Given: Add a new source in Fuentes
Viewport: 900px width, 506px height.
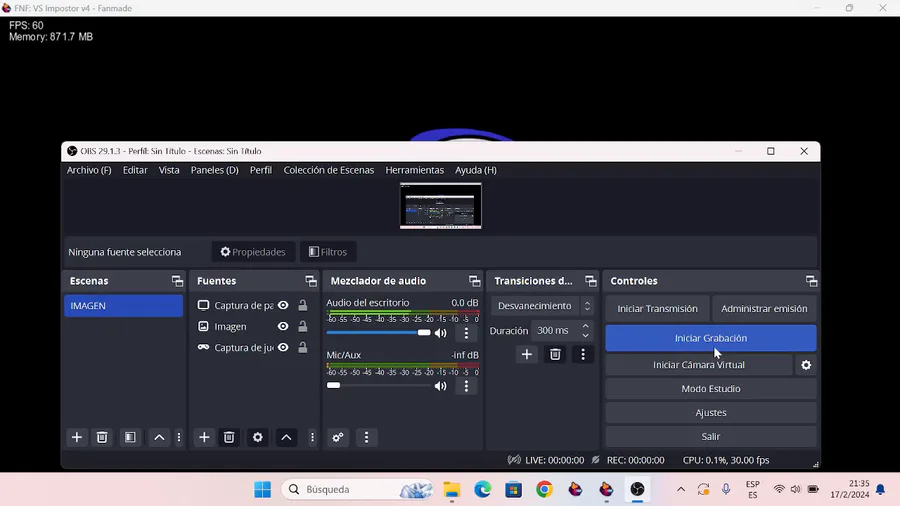Looking at the screenshot, I should pyautogui.click(x=204, y=437).
